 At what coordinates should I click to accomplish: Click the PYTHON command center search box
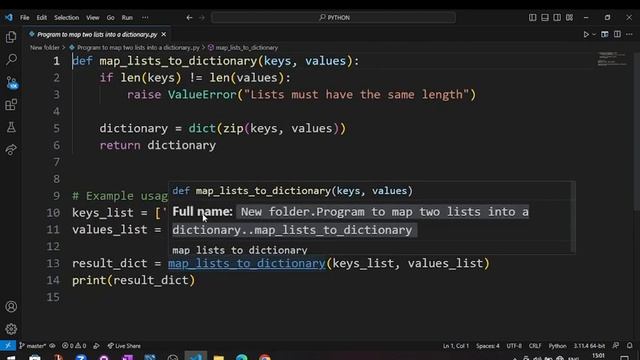[333, 18]
